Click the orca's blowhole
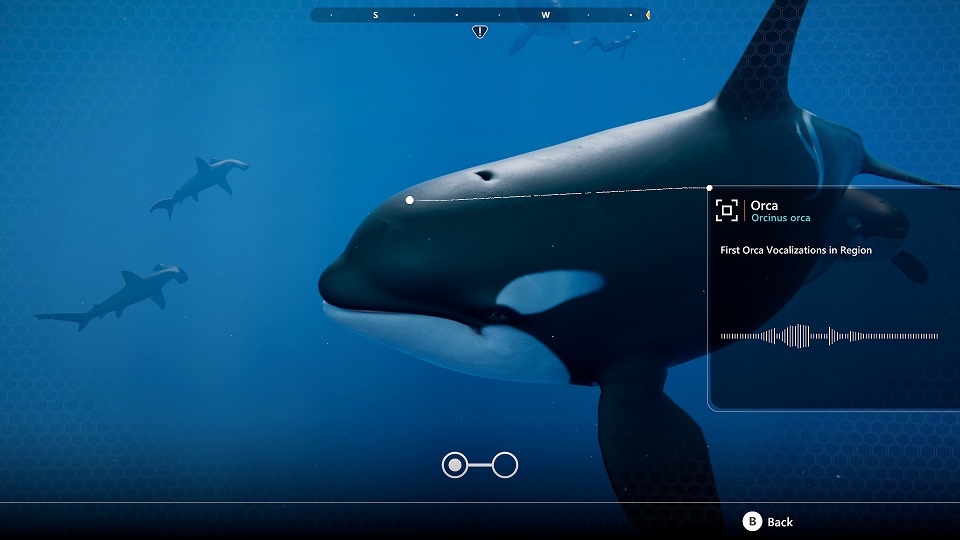This screenshot has width=960, height=540. pyautogui.click(x=485, y=176)
